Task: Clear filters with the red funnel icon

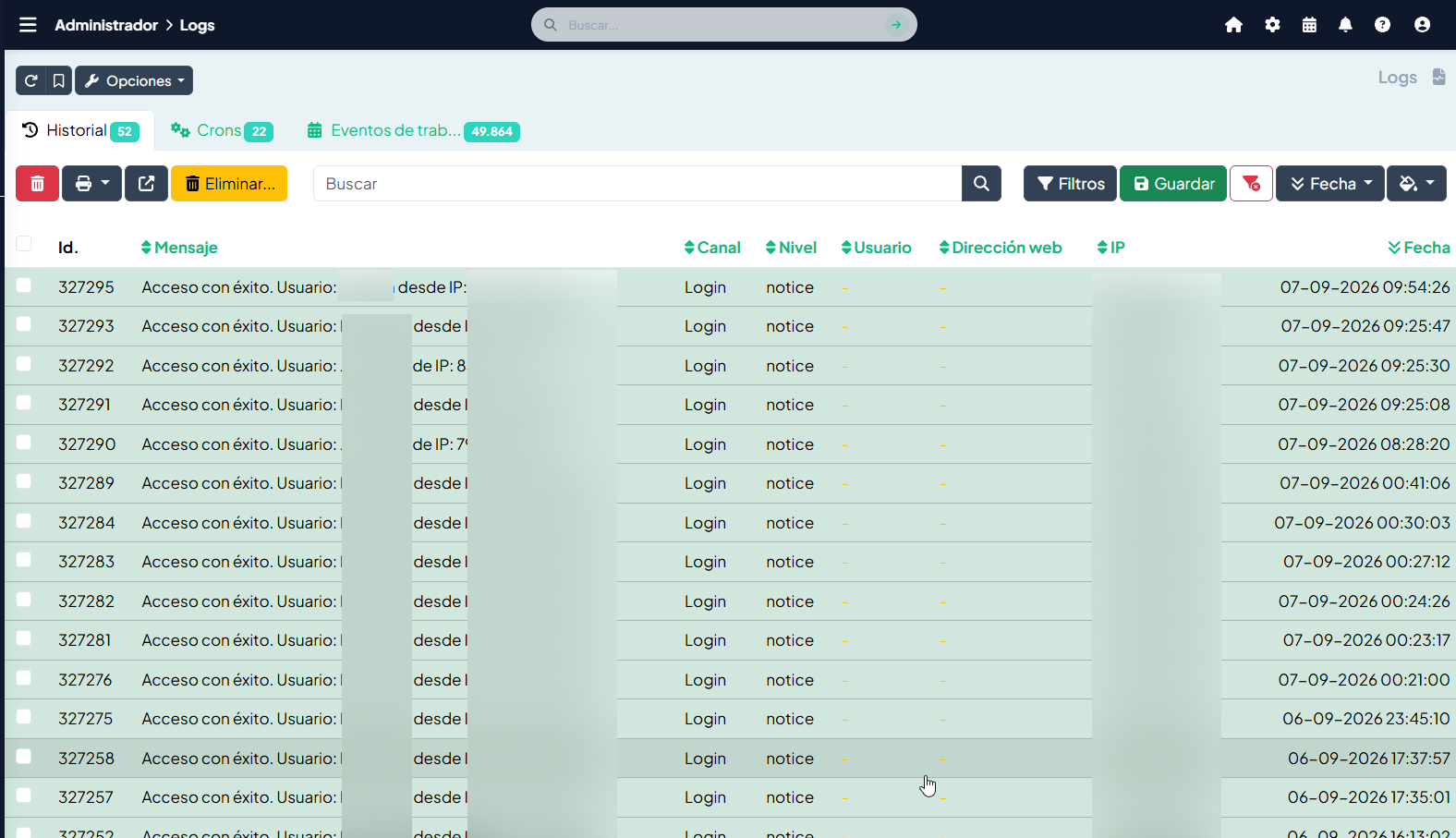Action: tap(1251, 183)
